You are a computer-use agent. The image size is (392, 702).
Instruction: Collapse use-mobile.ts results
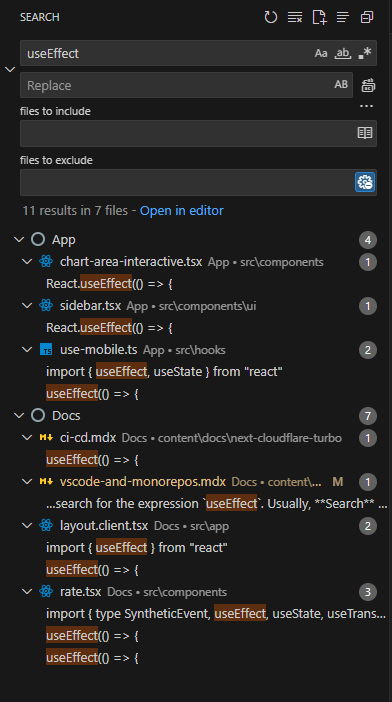coord(27,350)
